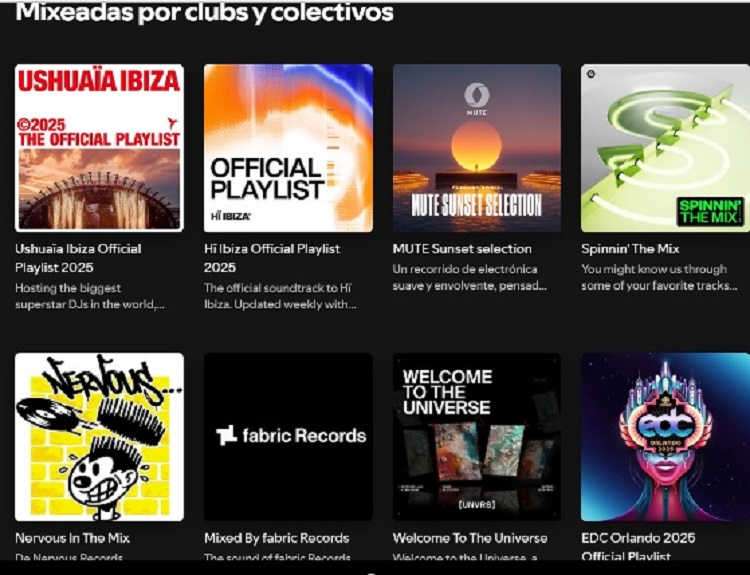Click the Welcome To The Universe title
The image size is (750, 575).
pyautogui.click(x=470, y=538)
